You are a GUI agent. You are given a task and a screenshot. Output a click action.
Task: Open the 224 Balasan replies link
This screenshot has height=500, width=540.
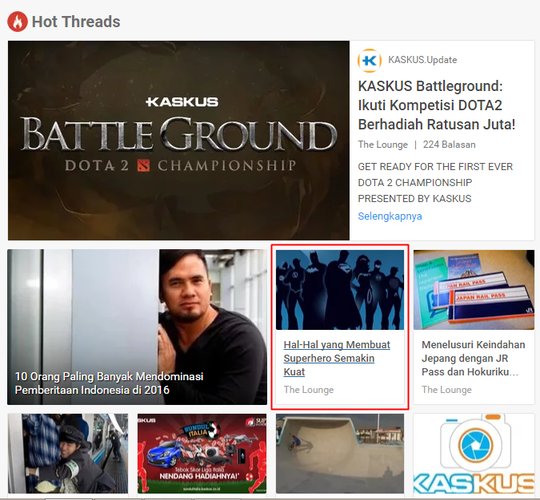click(x=449, y=145)
